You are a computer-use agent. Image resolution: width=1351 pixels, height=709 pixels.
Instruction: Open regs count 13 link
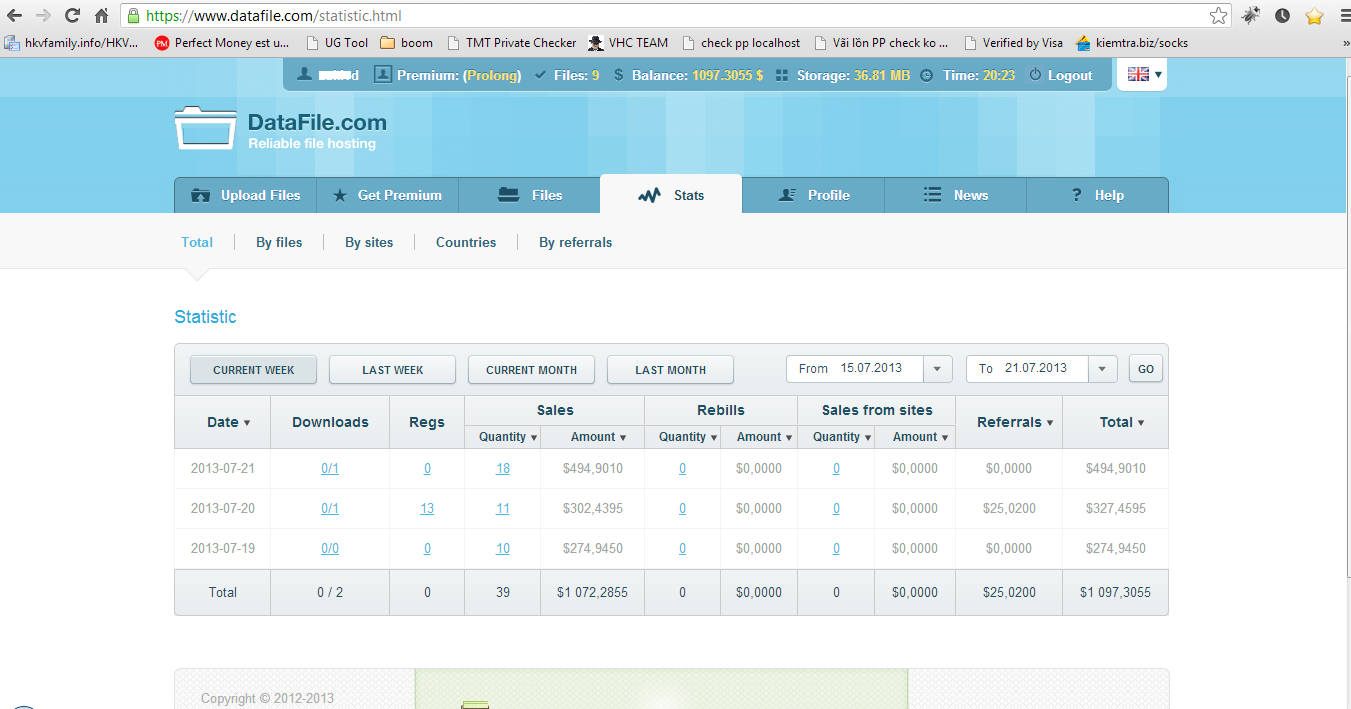coord(427,508)
